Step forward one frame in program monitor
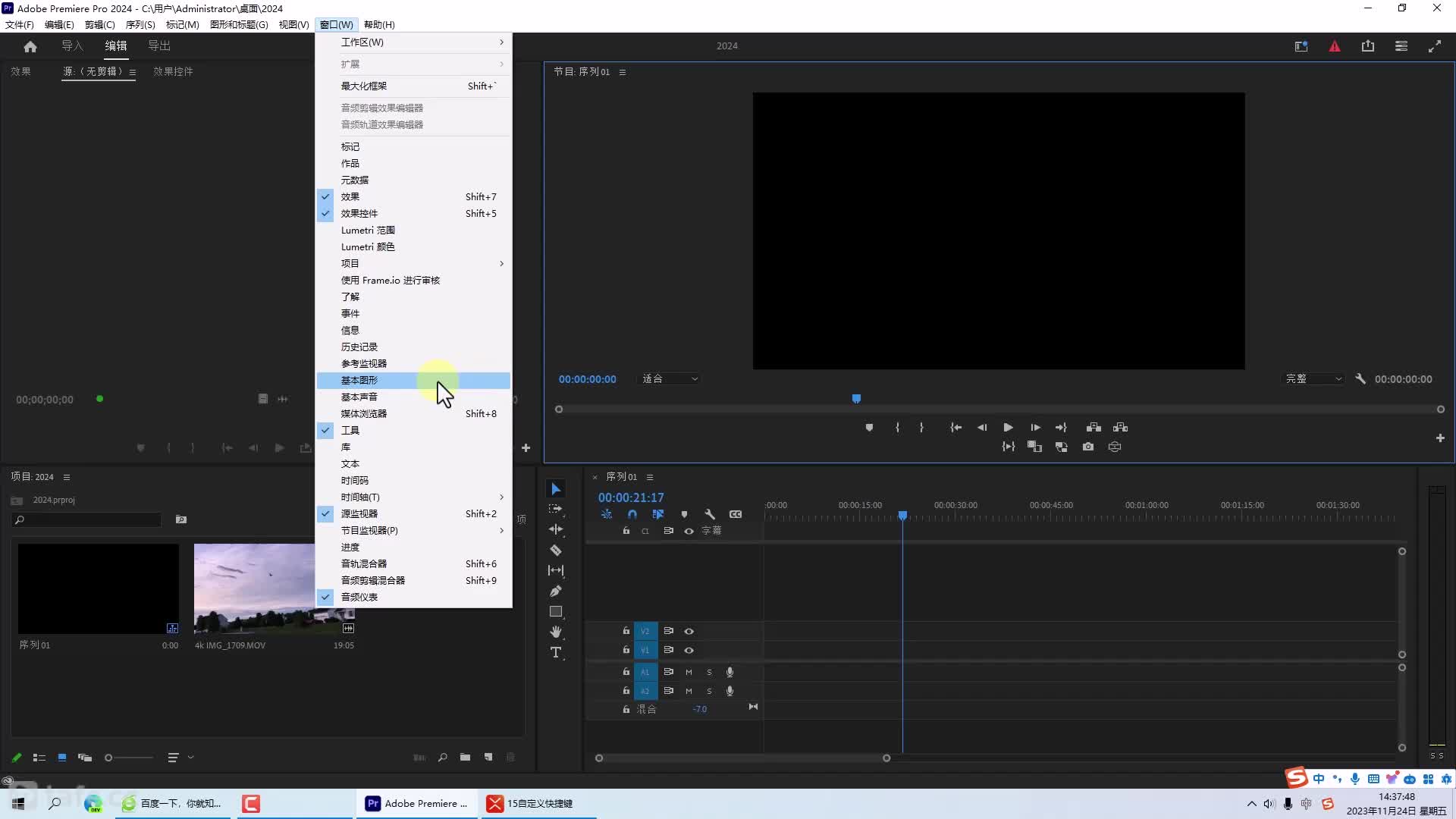 (x=1035, y=428)
